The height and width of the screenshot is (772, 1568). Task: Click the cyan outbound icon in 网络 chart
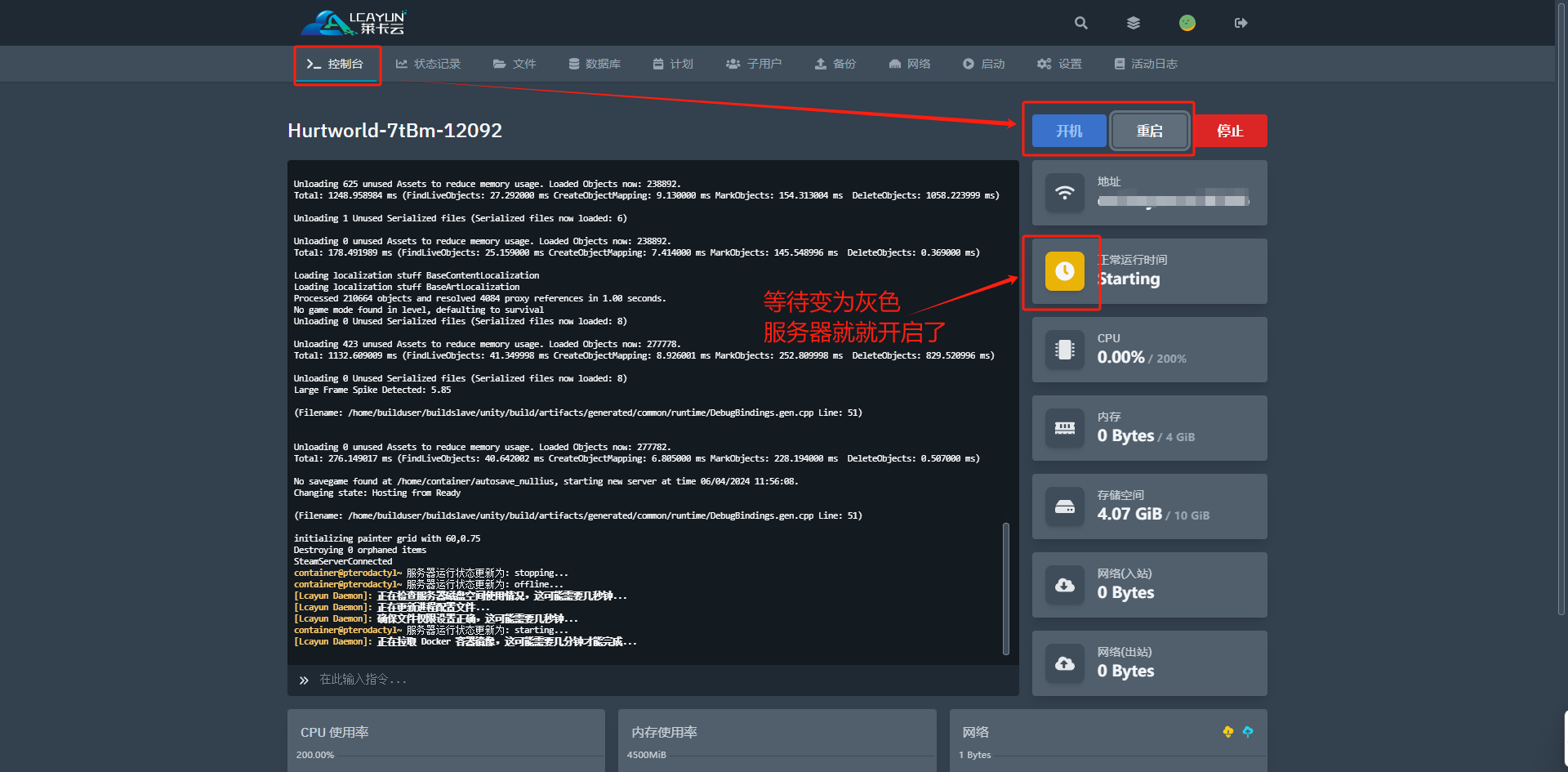click(1248, 732)
